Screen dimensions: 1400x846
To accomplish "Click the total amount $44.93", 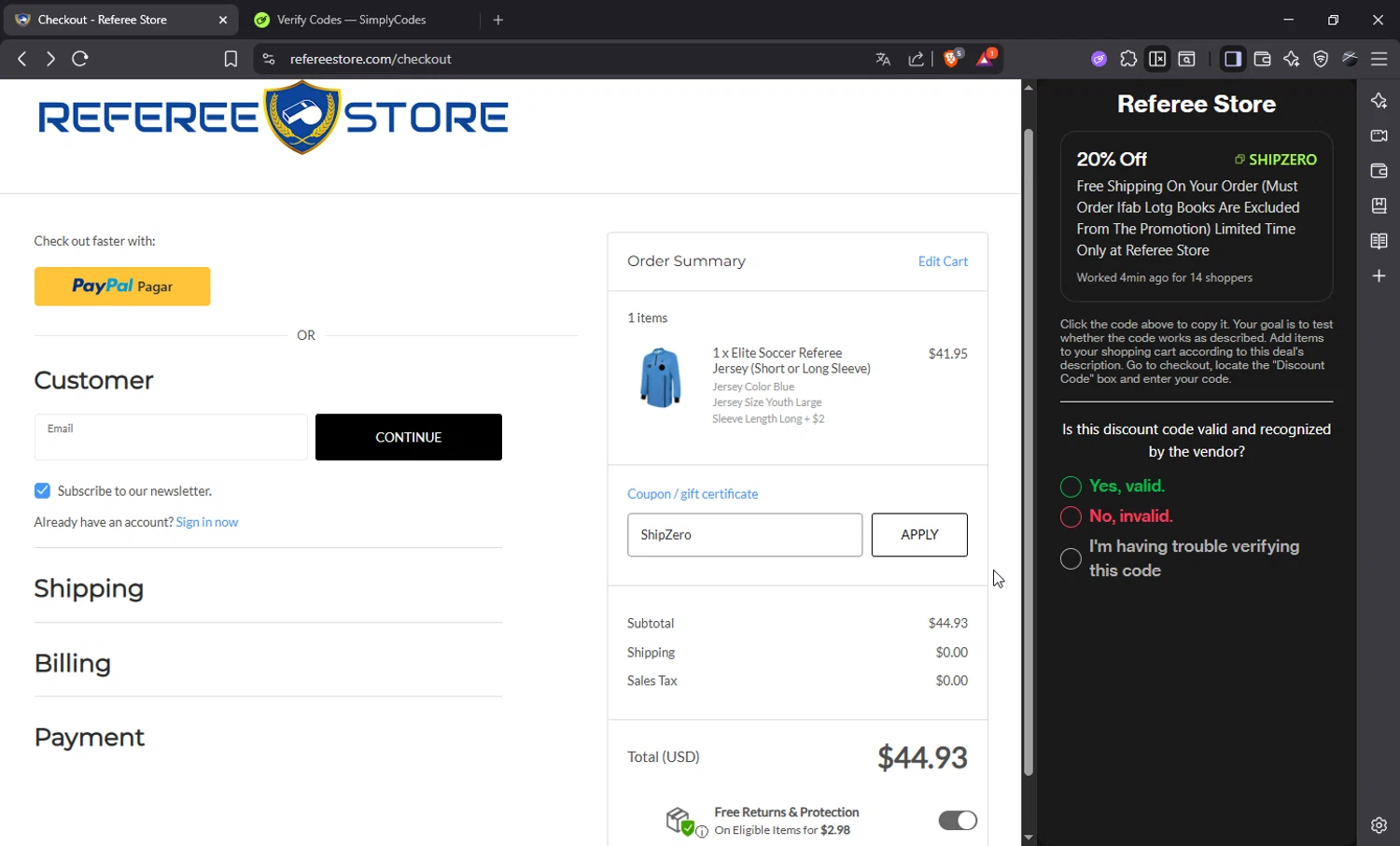I will tap(922, 757).
